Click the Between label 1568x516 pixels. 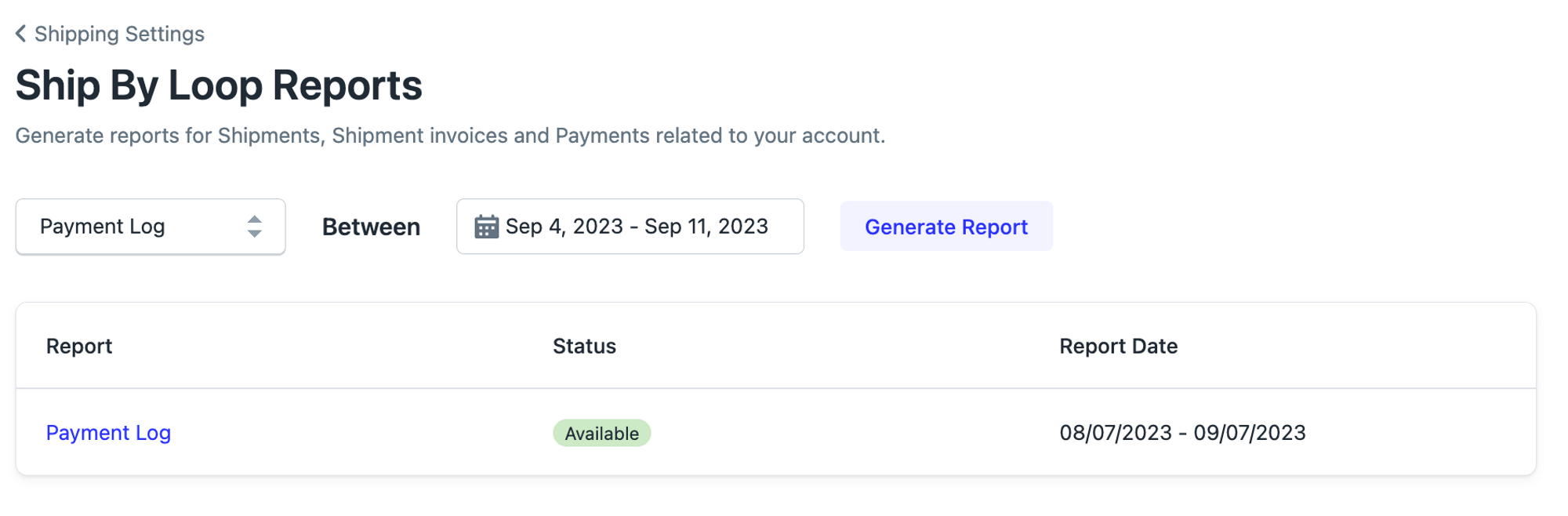[371, 227]
